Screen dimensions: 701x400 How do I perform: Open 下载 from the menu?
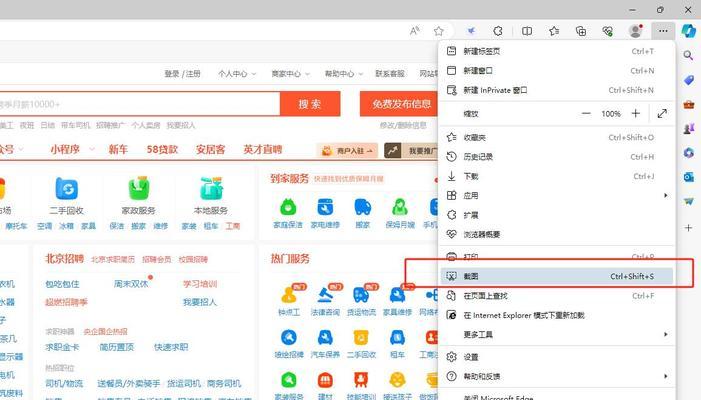tap(557, 176)
